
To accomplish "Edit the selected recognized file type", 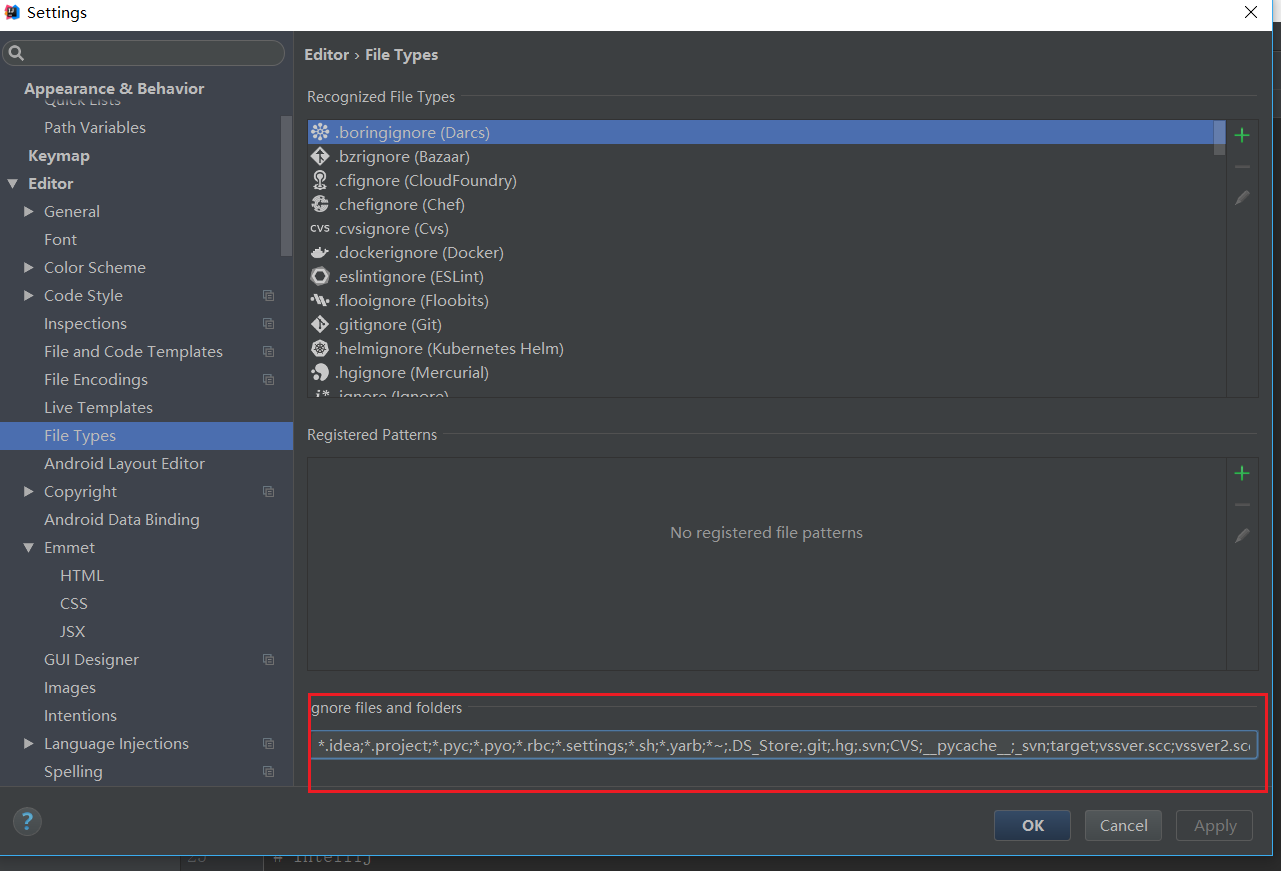I will (x=1242, y=198).
